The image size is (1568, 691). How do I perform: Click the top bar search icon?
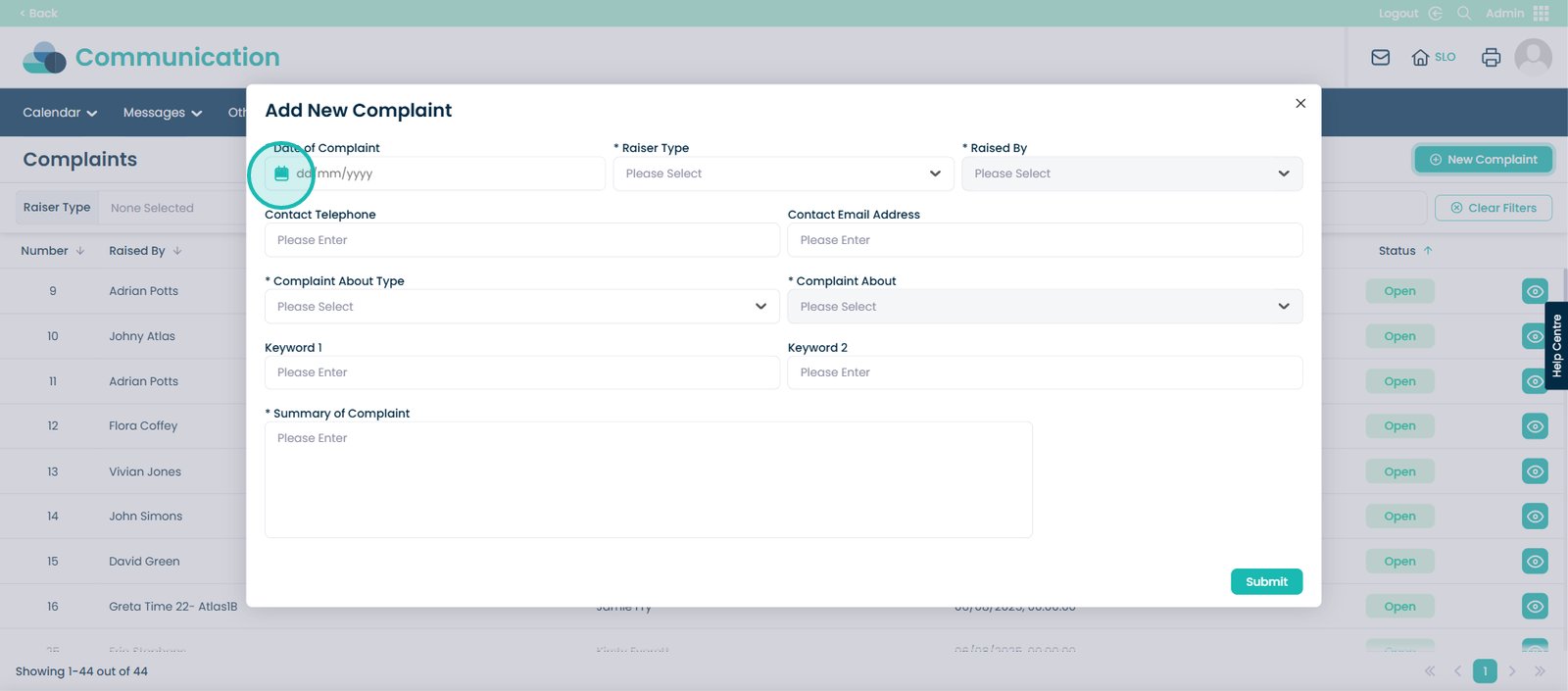[x=1464, y=13]
